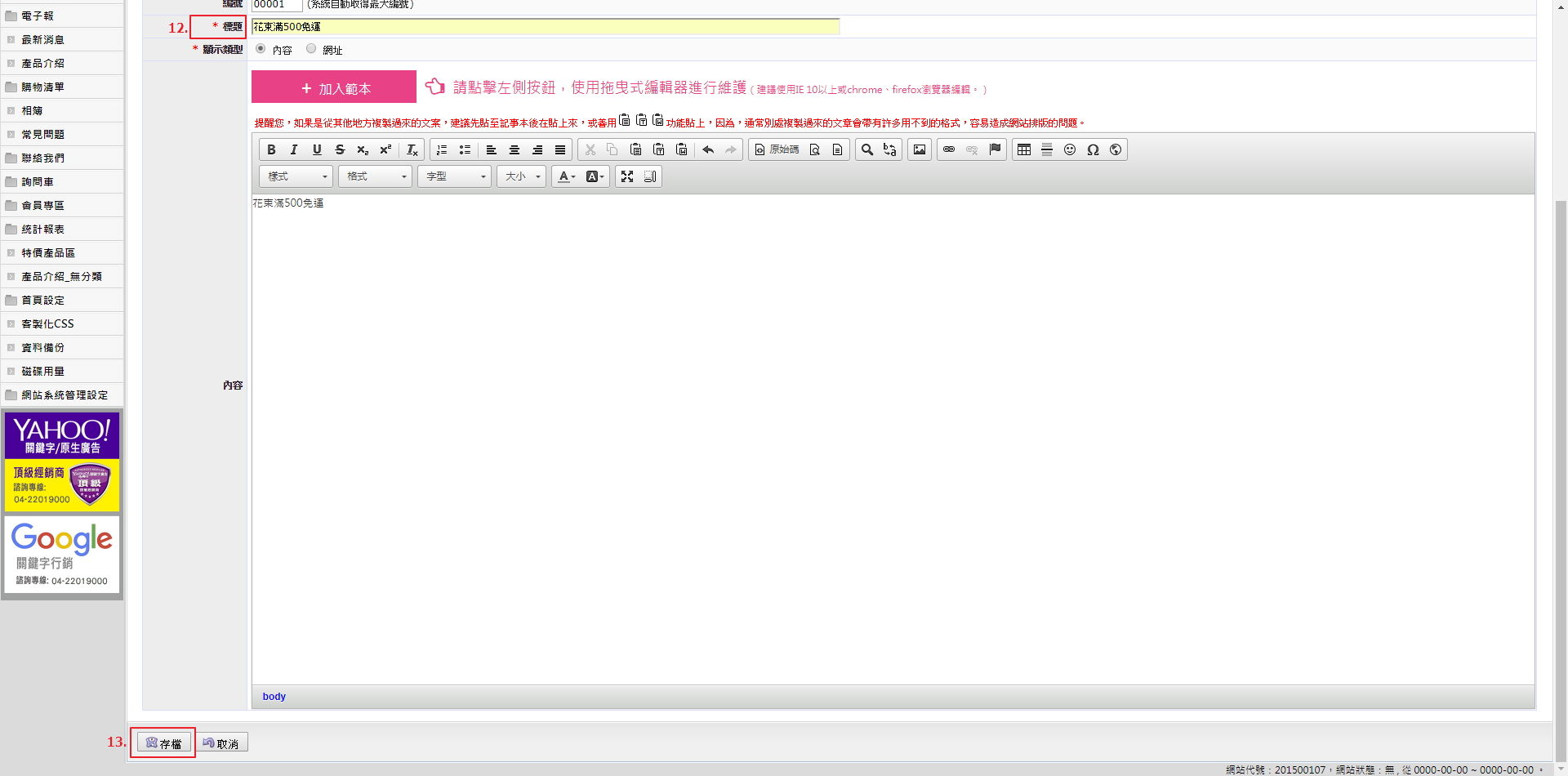The image size is (1568, 776).
Task: Select the 網址 display type radio button
Action: (311, 49)
